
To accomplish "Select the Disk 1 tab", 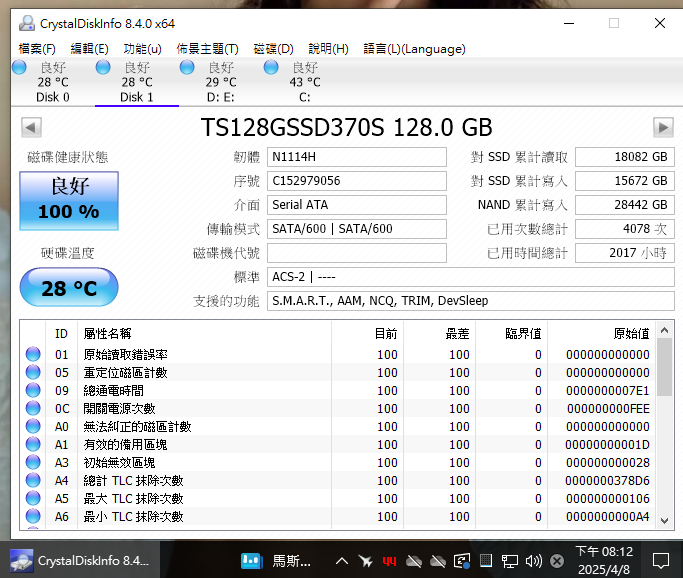I will 137,82.
